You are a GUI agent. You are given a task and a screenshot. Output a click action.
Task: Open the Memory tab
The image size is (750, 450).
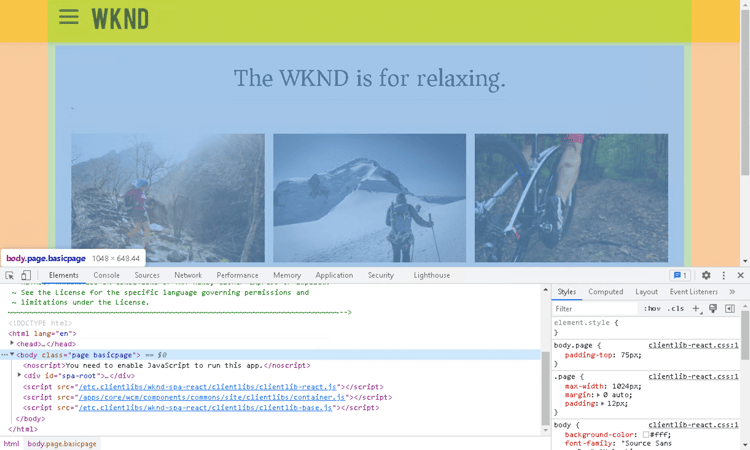(x=287, y=275)
